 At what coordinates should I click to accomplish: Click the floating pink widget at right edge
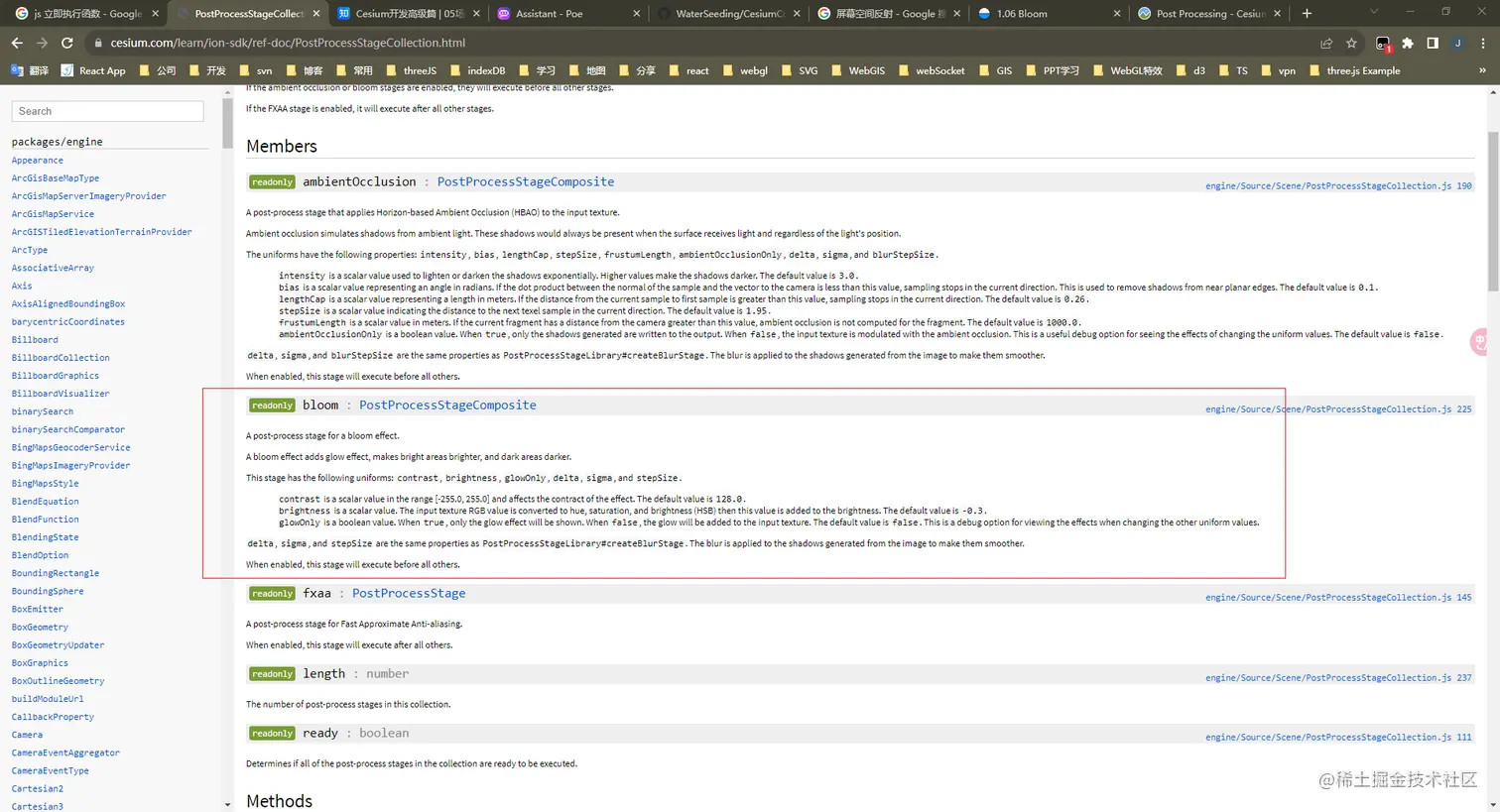pyautogui.click(x=1479, y=342)
